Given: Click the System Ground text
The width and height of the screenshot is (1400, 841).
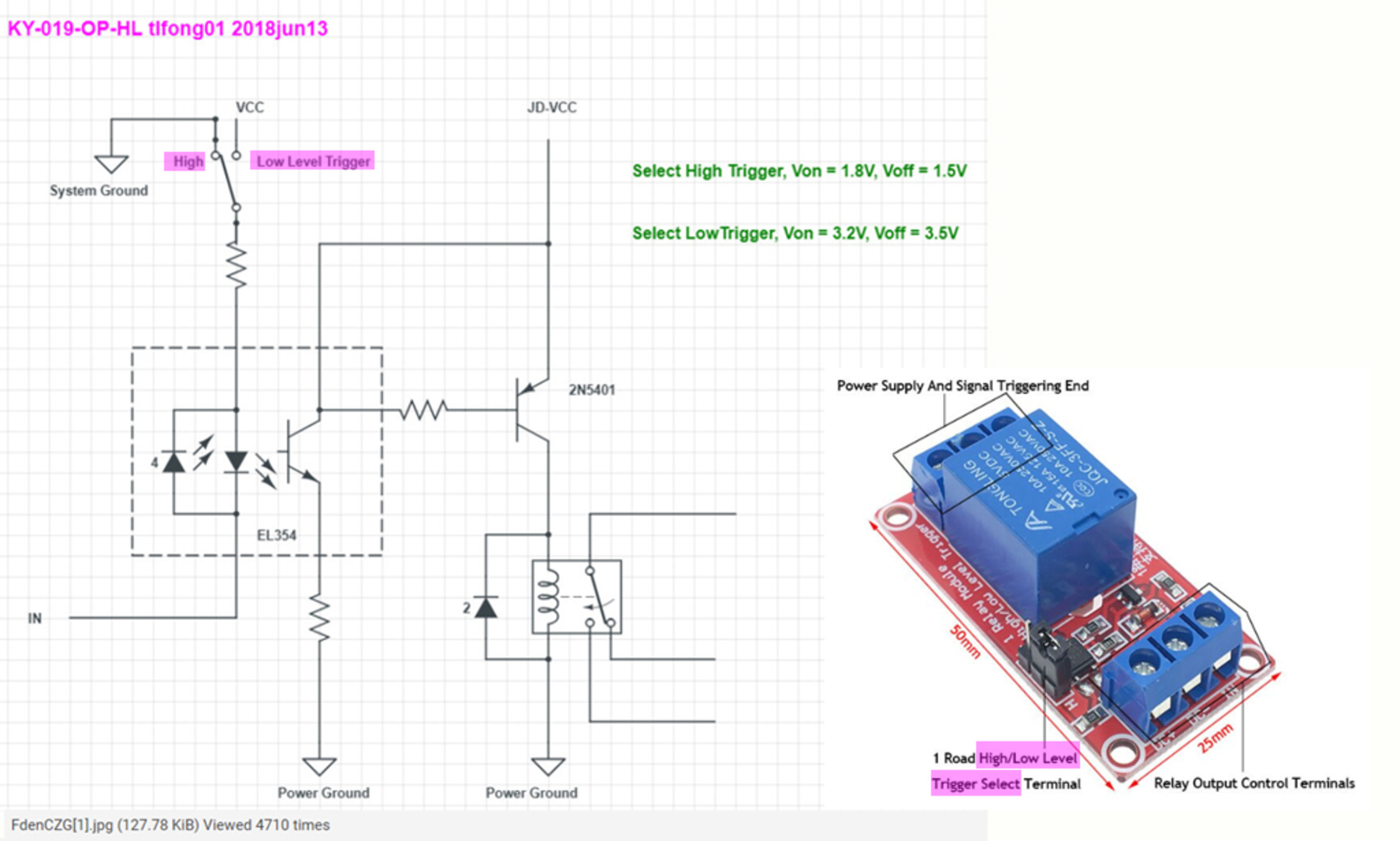Looking at the screenshot, I should point(99,191).
